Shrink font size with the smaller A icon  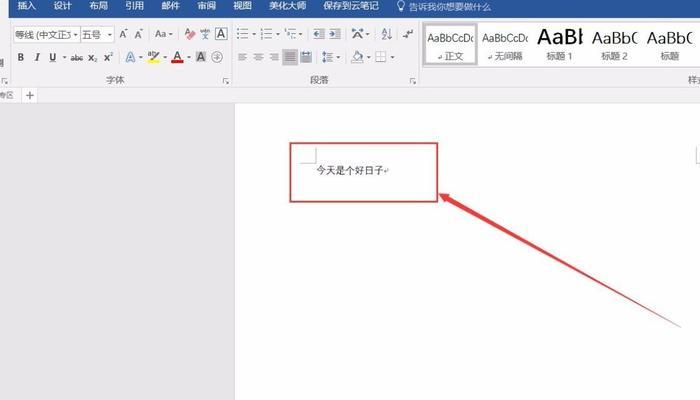coord(138,34)
